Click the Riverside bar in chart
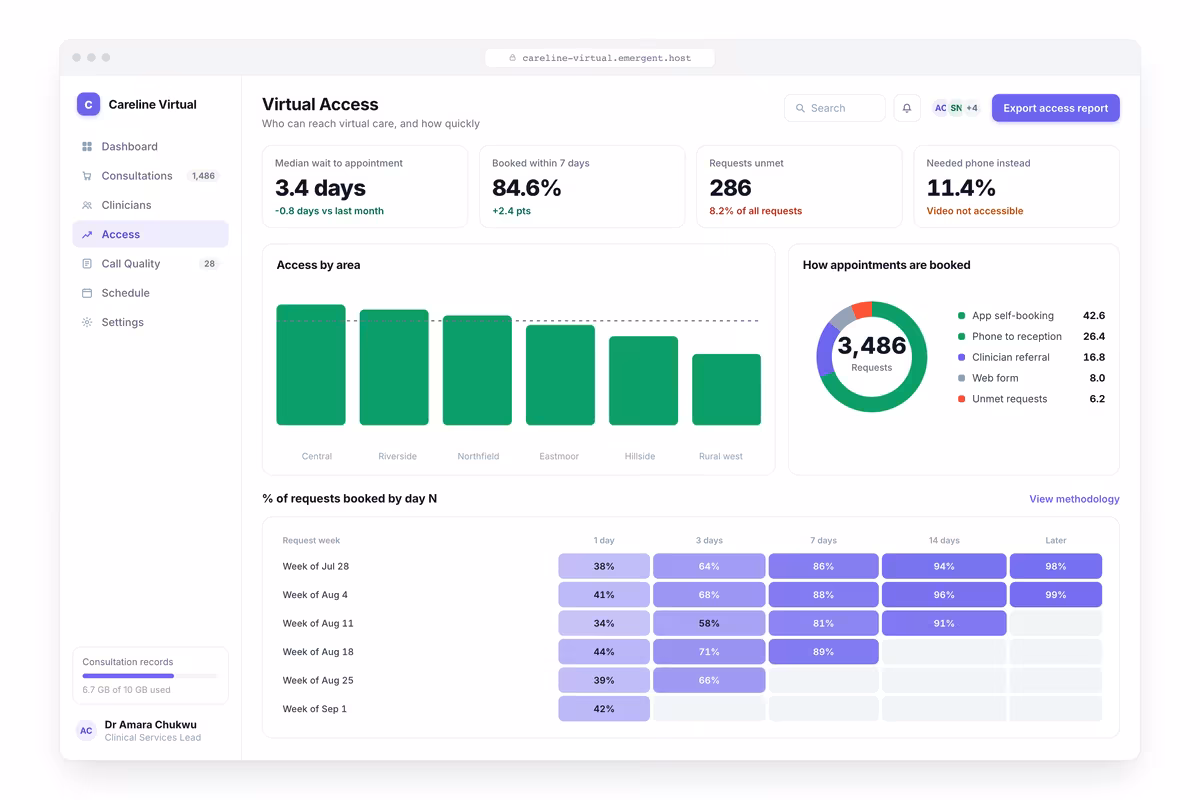Image resolution: width=1200 pixels, height=800 pixels. [394, 368]
